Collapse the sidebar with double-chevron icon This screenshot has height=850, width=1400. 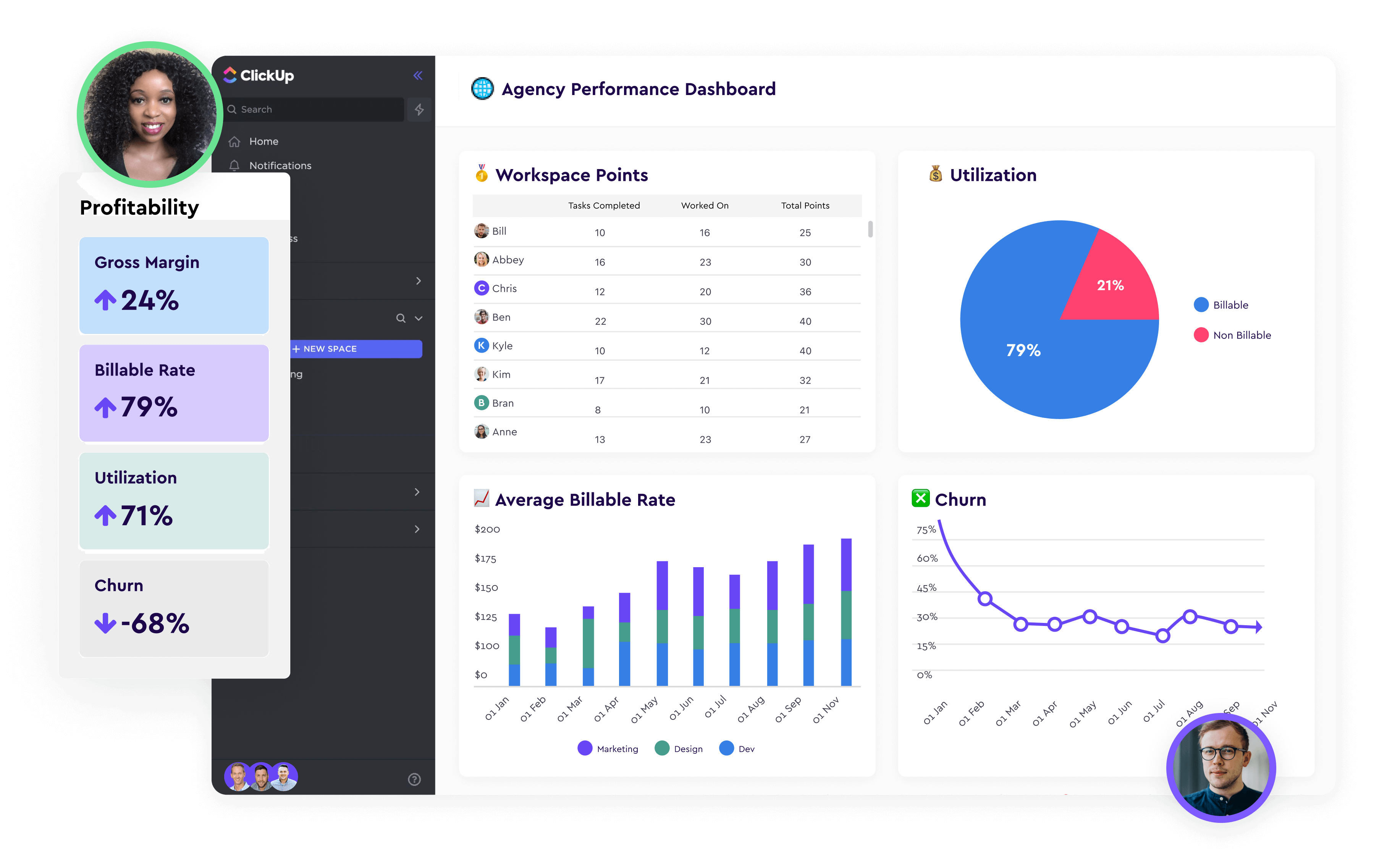pos(418,76)
